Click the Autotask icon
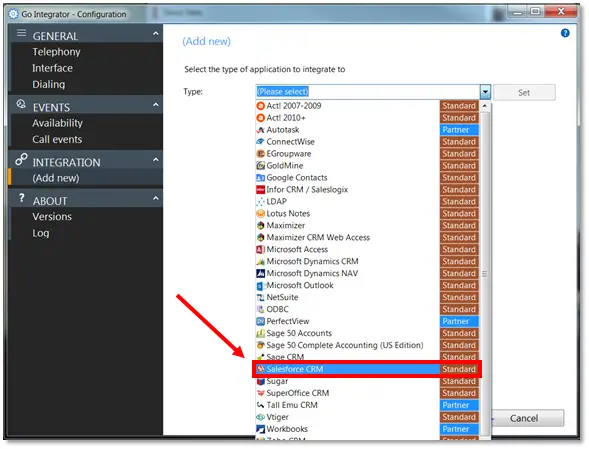The image size is (589, 449). tap(260, 130)
